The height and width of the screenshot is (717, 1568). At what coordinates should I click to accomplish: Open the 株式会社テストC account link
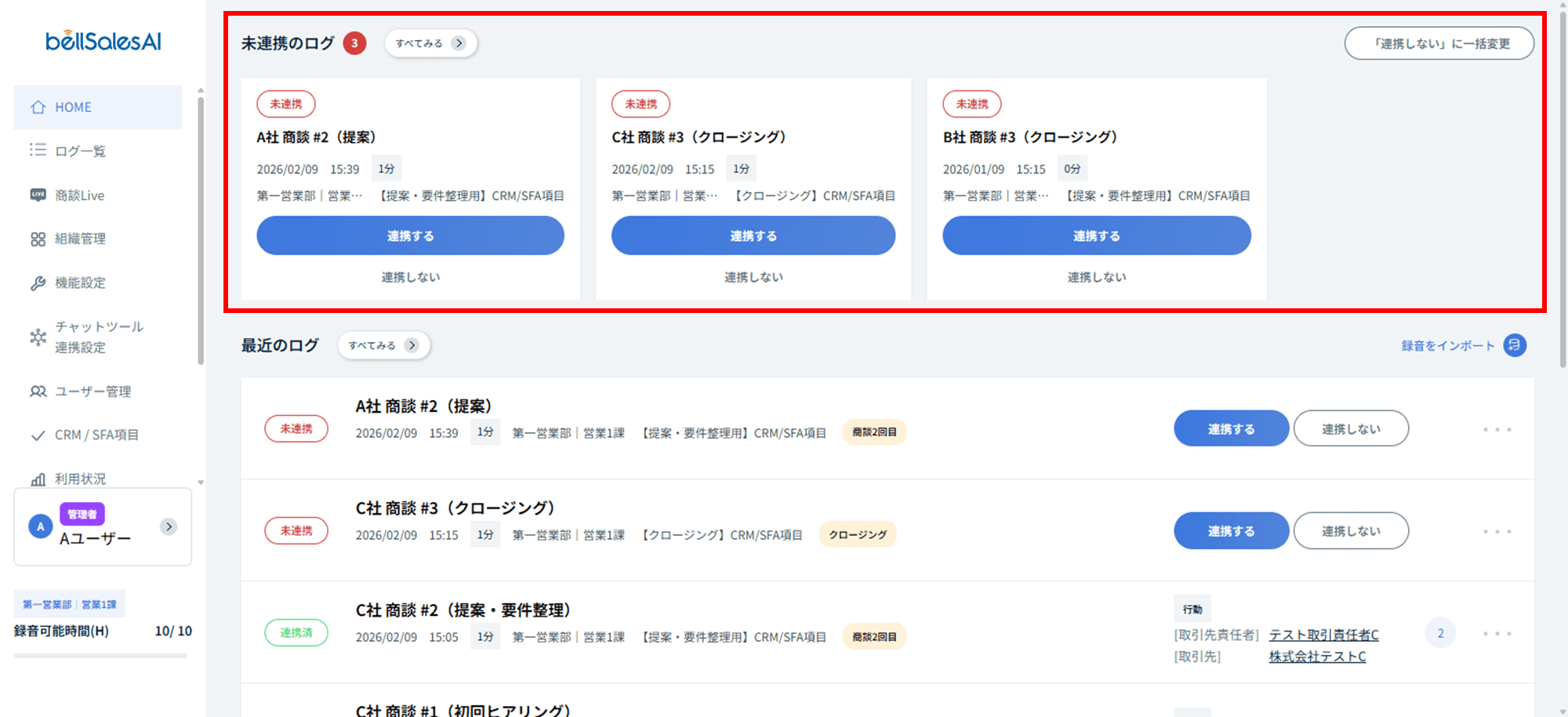click(1317, 657)
